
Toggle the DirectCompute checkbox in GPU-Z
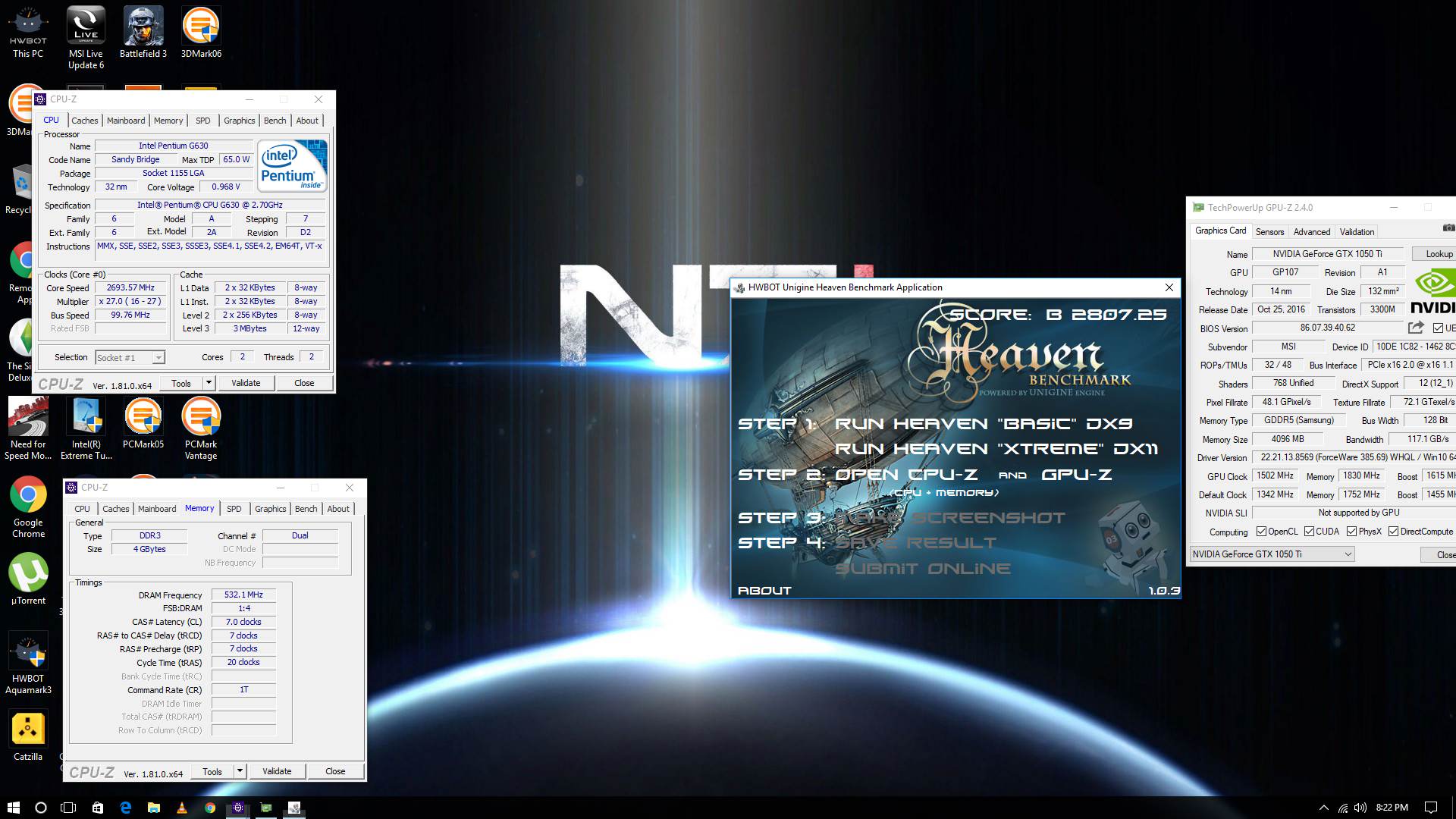pyautogui.click(x=1393, y=532)
